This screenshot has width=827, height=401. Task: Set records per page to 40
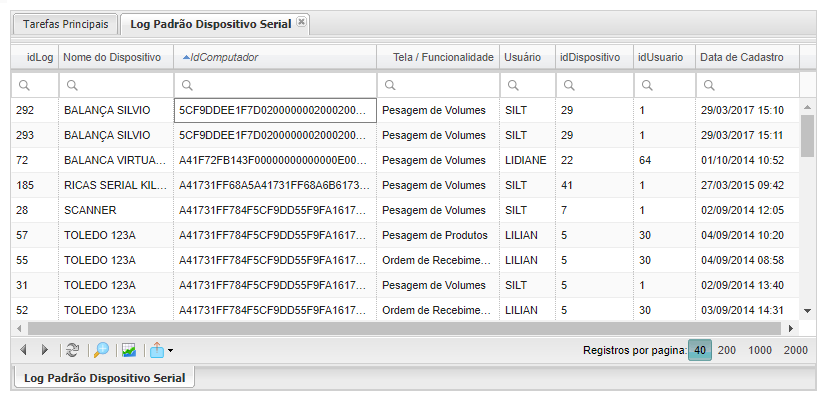[700, 350]
